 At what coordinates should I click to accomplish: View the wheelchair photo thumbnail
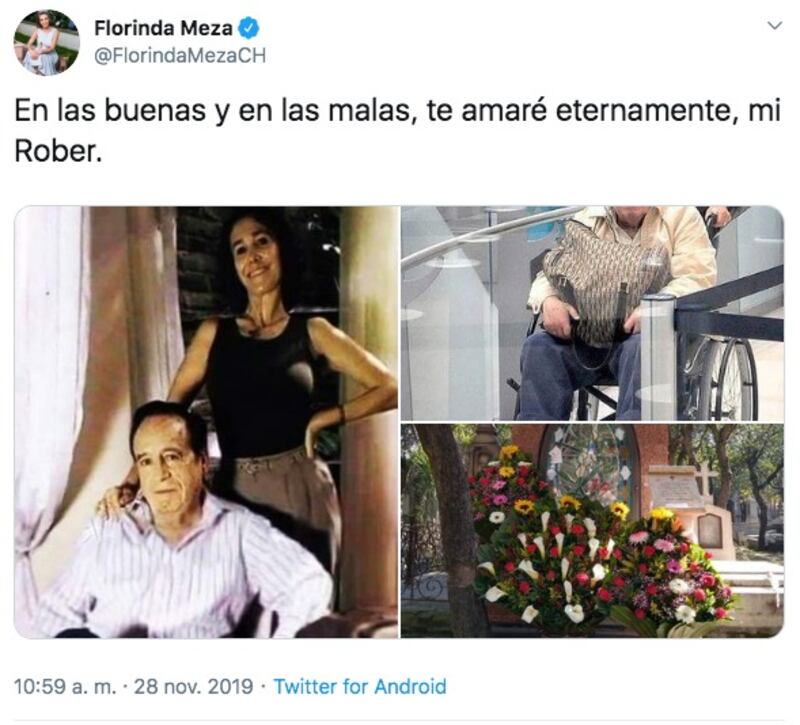point(592,313)
